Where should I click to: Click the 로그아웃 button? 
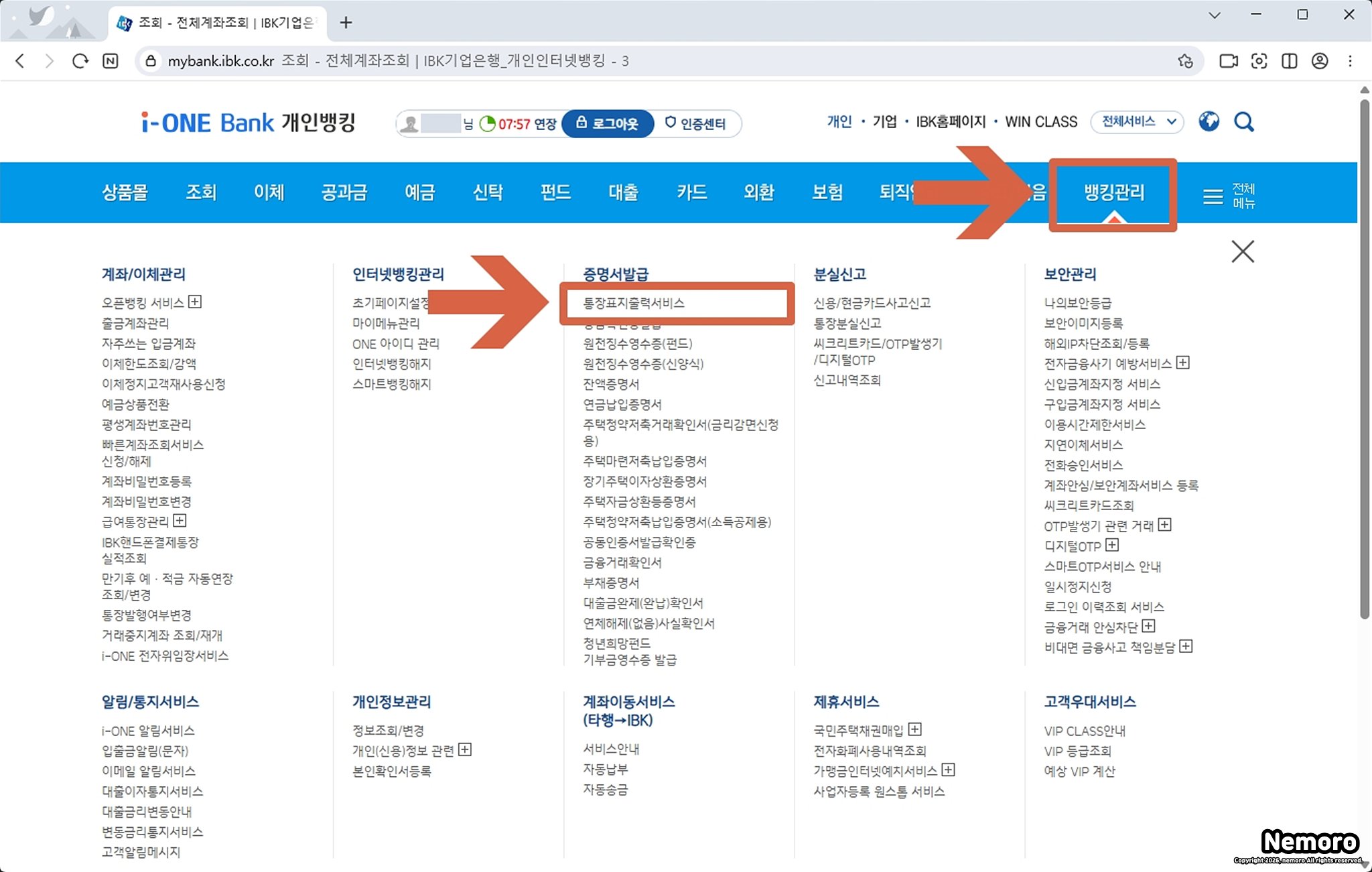[608, 124]
